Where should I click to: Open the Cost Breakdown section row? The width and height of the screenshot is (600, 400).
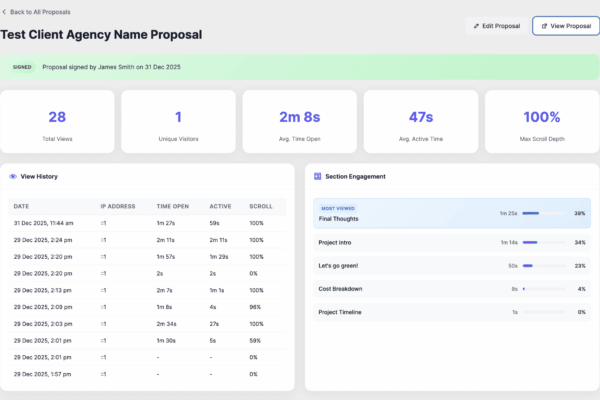point(451,289)
